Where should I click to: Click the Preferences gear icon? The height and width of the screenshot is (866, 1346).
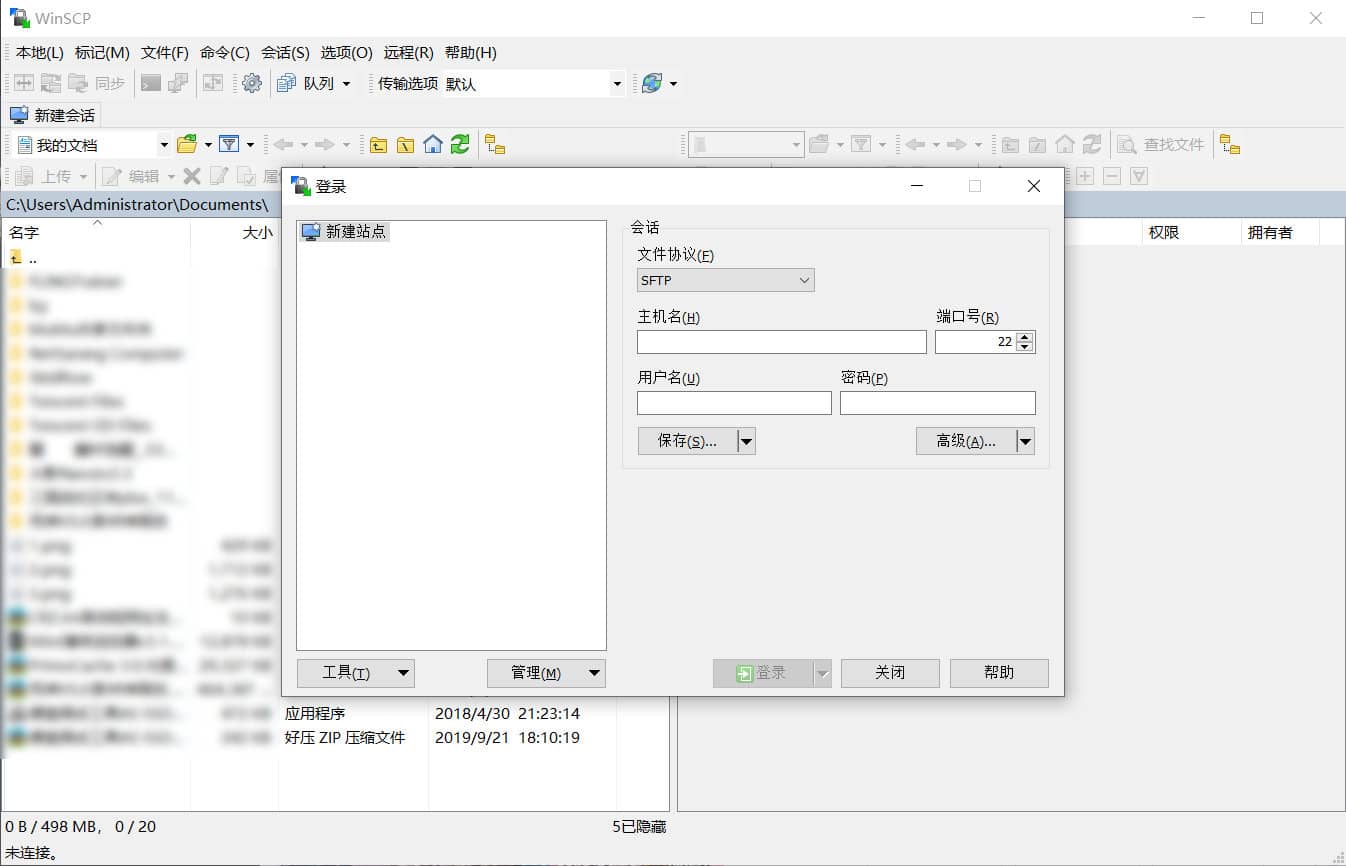click(x=252, y=83)
